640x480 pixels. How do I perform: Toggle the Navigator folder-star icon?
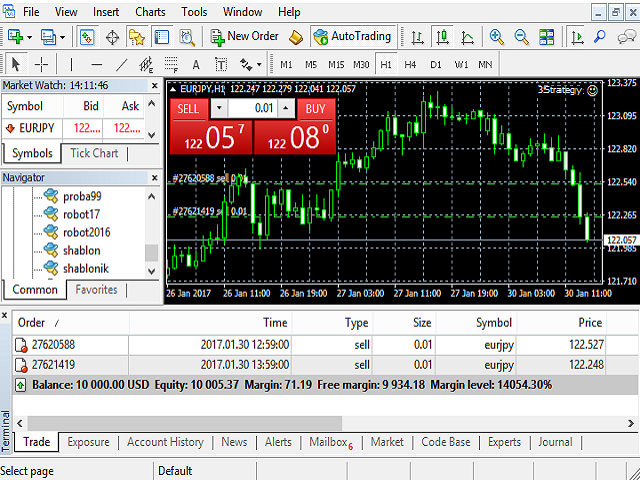137,37
